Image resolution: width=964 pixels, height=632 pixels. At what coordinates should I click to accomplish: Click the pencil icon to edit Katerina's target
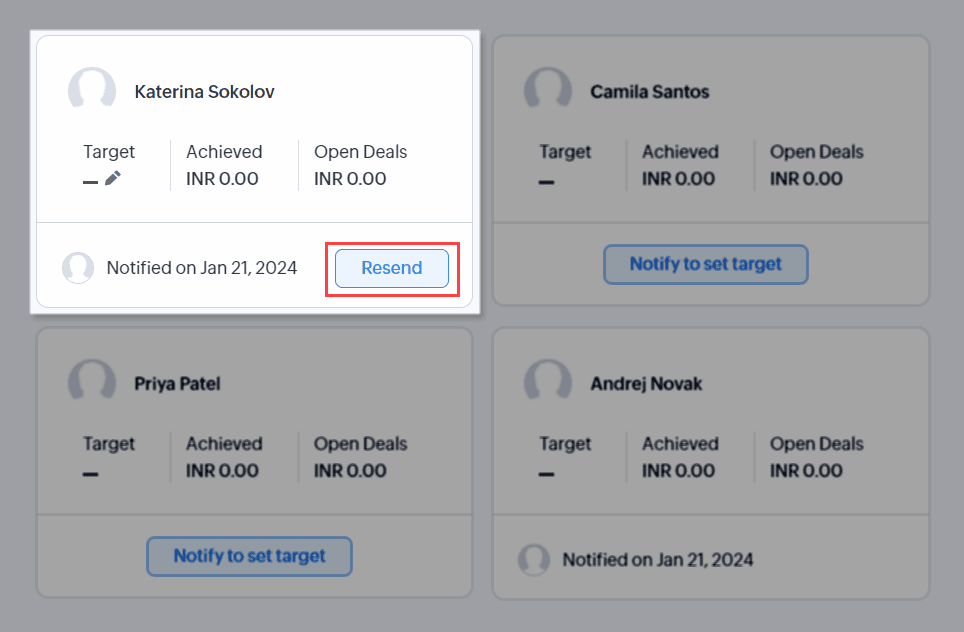click(x=113, y=178)
